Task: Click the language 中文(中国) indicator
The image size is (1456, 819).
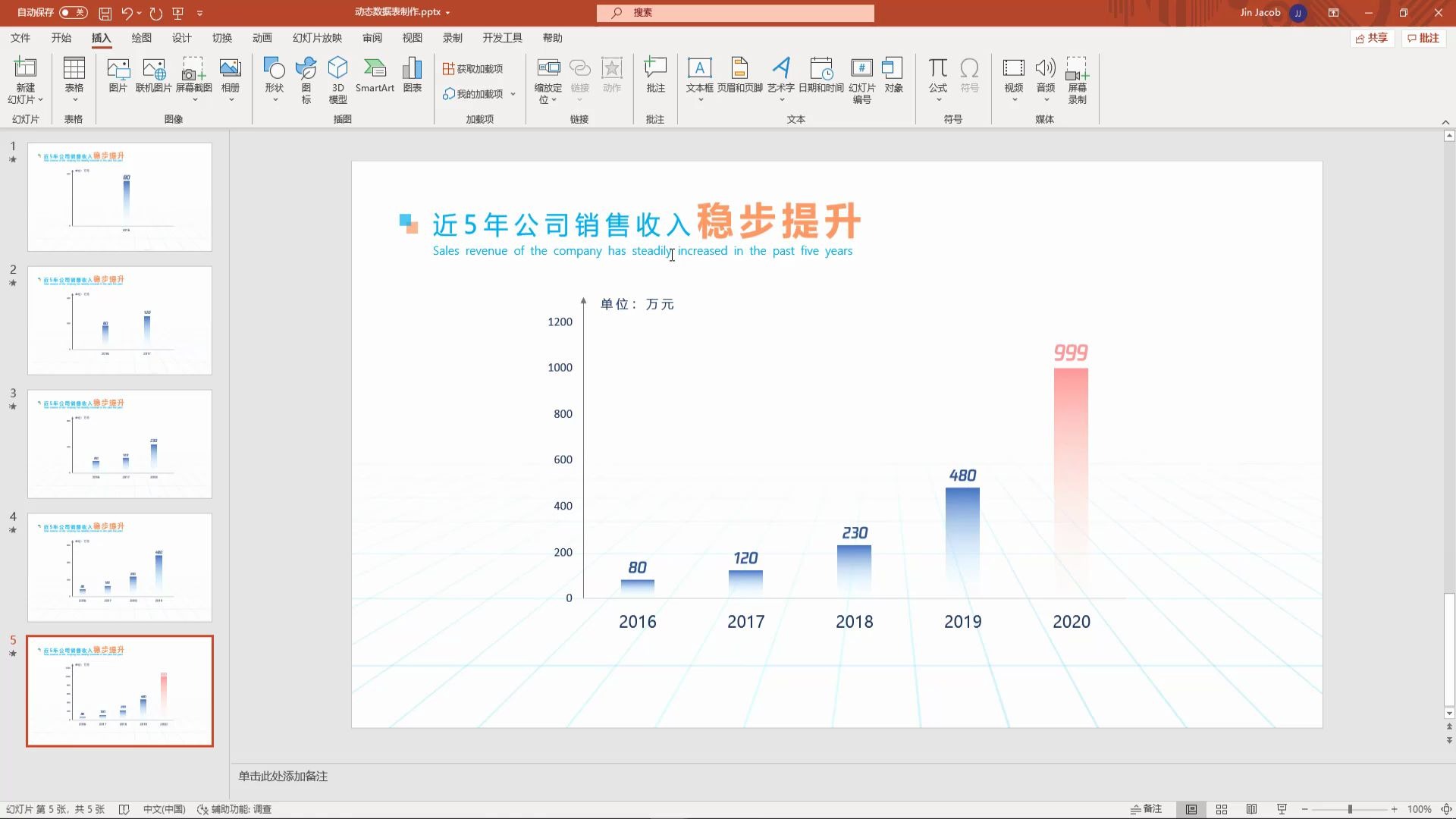Action: coord(164,809)
